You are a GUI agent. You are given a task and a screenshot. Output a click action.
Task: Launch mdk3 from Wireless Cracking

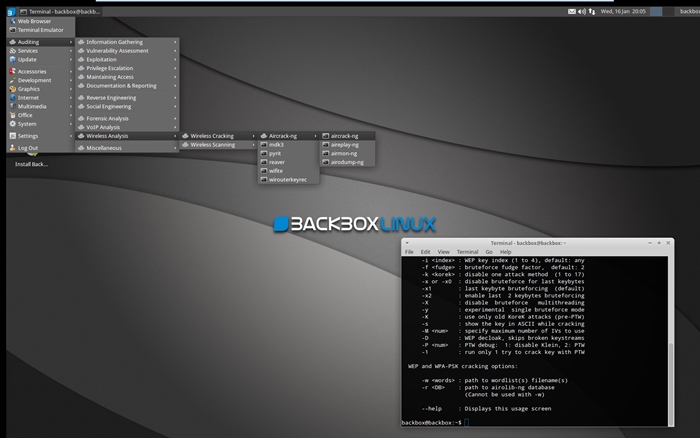click(x=289, y=145)
